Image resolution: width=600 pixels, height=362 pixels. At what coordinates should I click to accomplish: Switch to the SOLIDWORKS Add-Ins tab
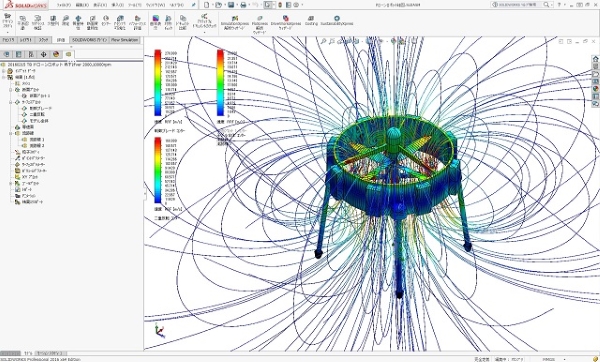(x=90, y=40)
